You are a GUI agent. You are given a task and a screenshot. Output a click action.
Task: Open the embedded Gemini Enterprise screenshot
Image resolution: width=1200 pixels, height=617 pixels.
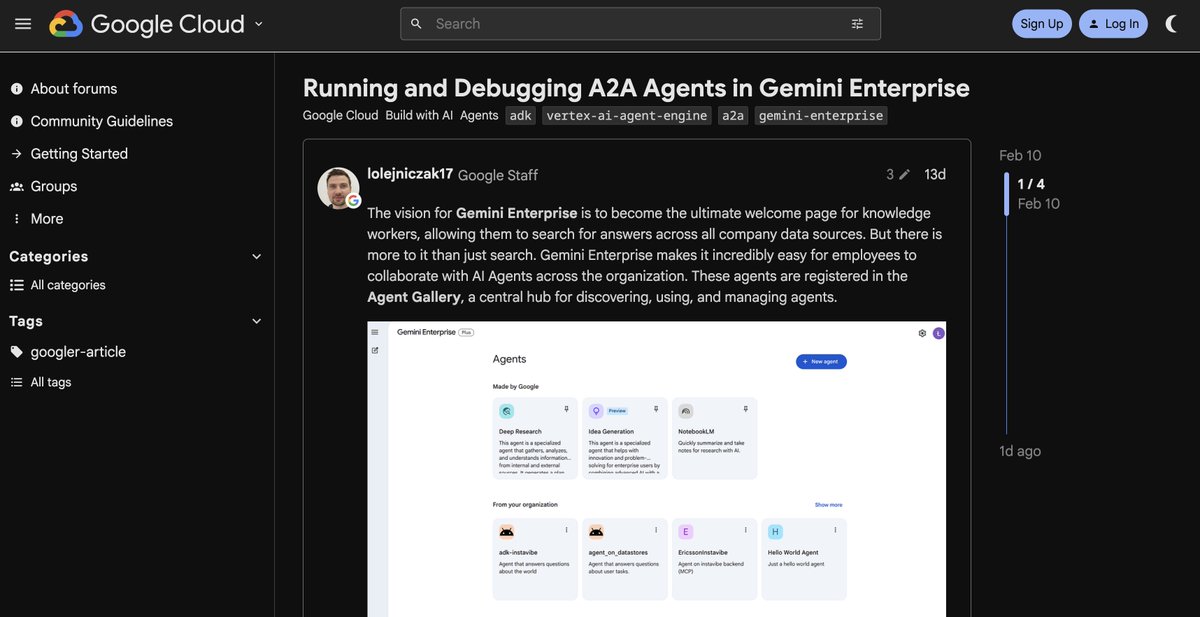656,469
